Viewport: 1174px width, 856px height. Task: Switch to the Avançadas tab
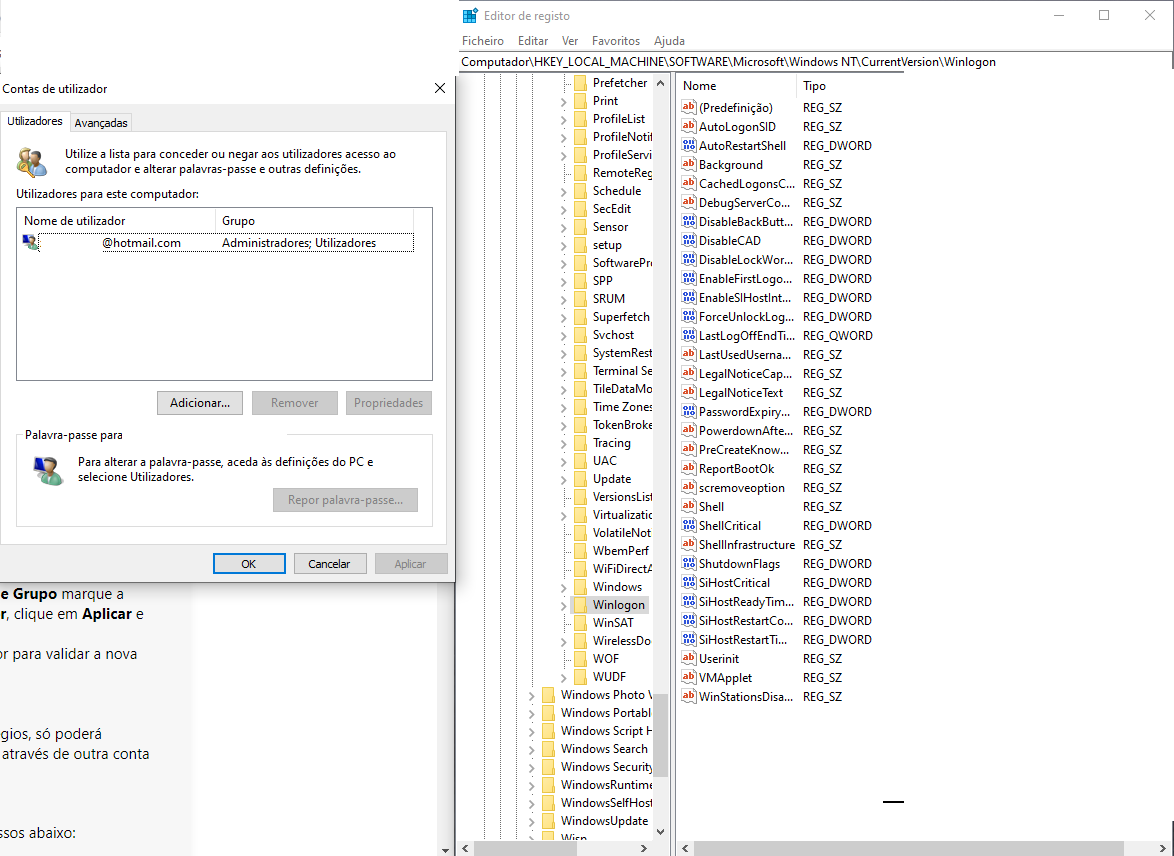pos(101,123)
